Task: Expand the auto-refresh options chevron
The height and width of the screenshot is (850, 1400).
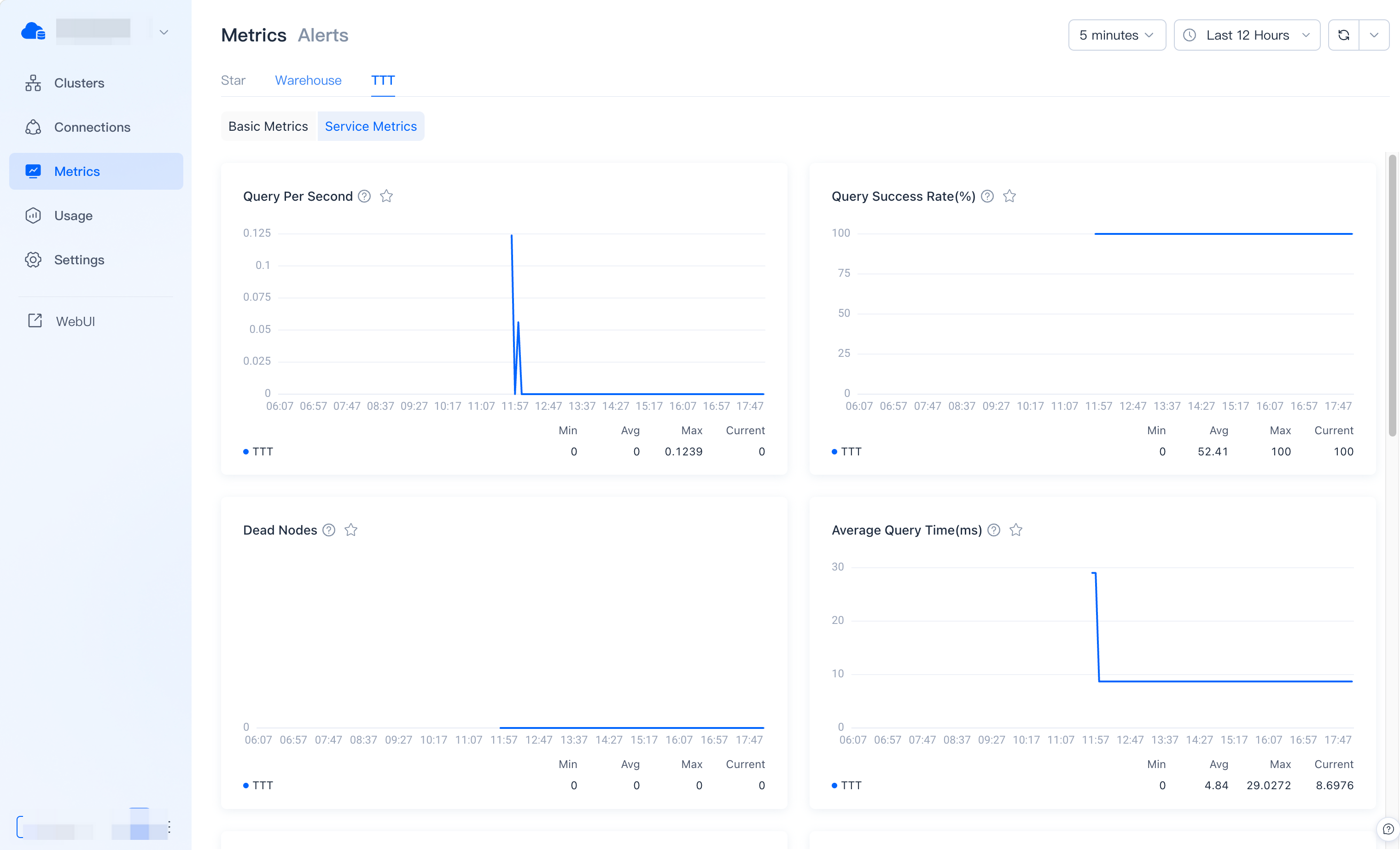Action: tap(1374, 35)
